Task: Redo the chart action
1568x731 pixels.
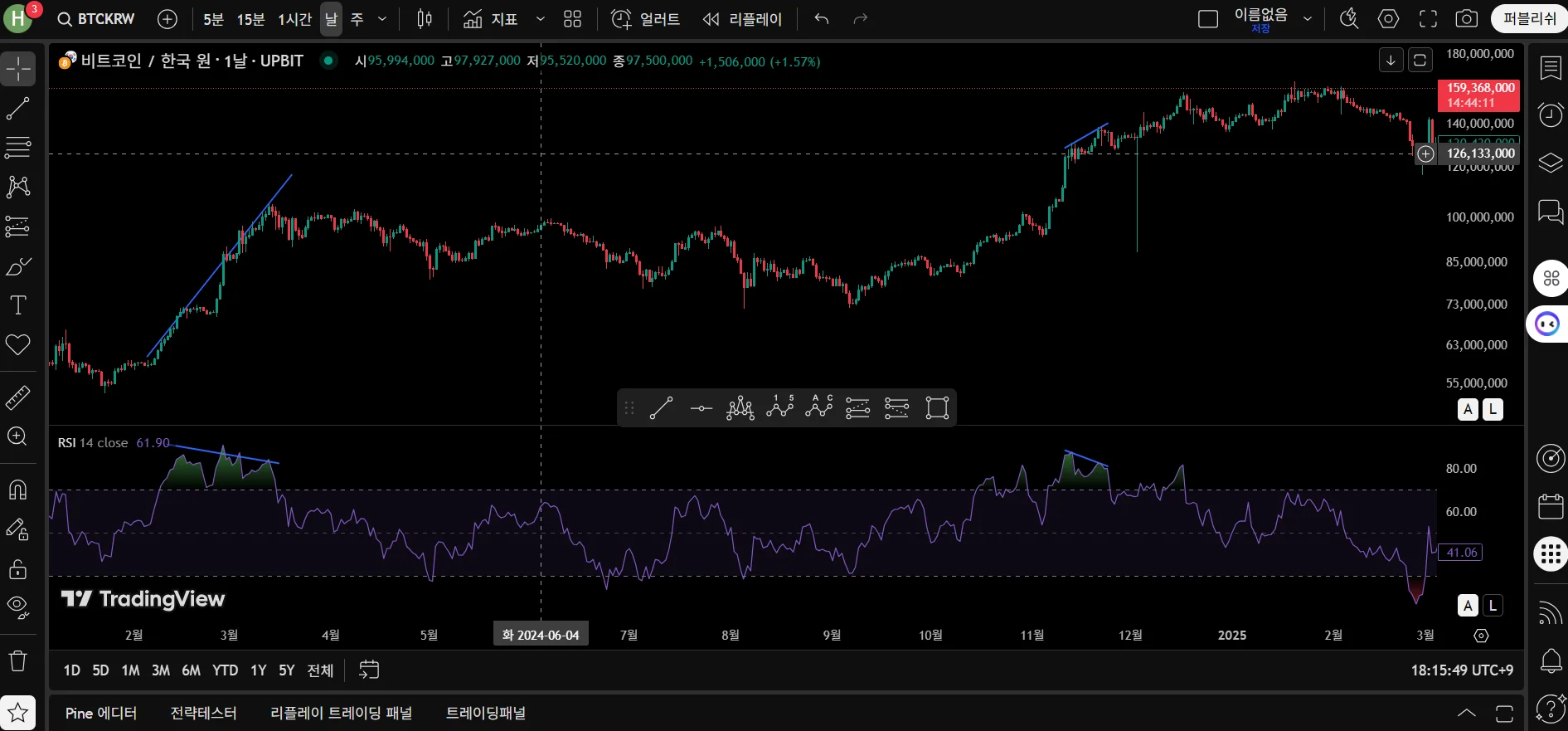Action: (x=861, y=19)
